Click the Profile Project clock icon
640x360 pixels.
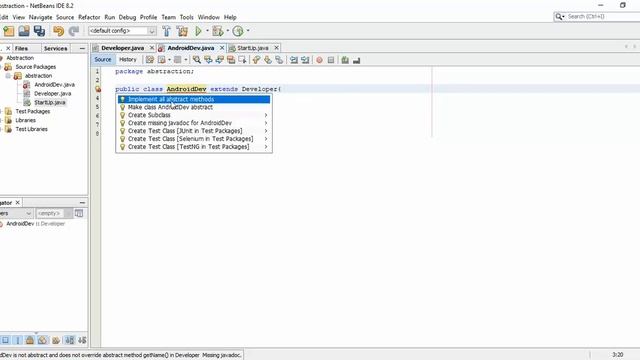click(x=238, y=31)
